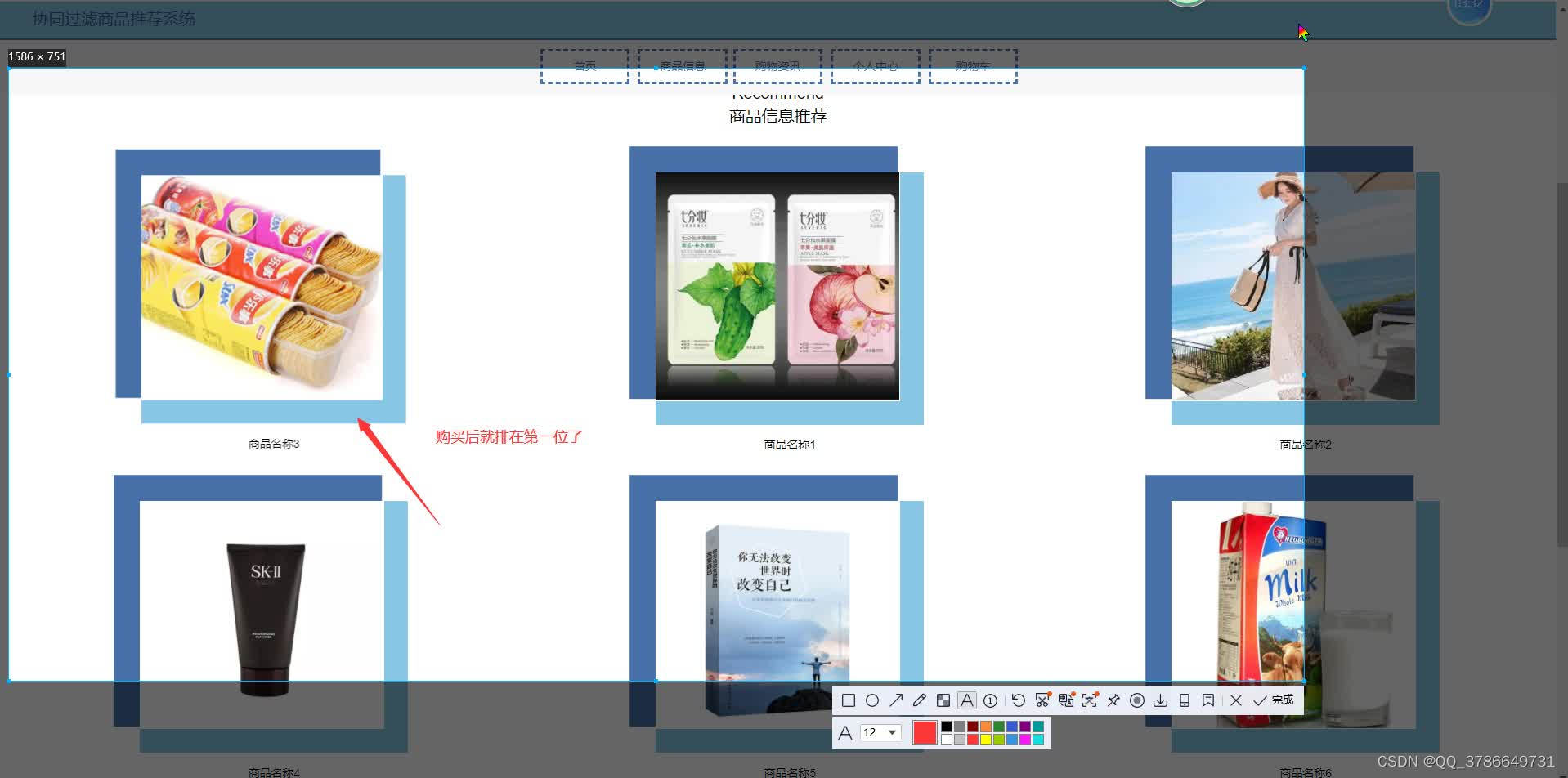1568x778 pixels.
Task: Pick the dark red color swatch
Action: click(973, 727)
